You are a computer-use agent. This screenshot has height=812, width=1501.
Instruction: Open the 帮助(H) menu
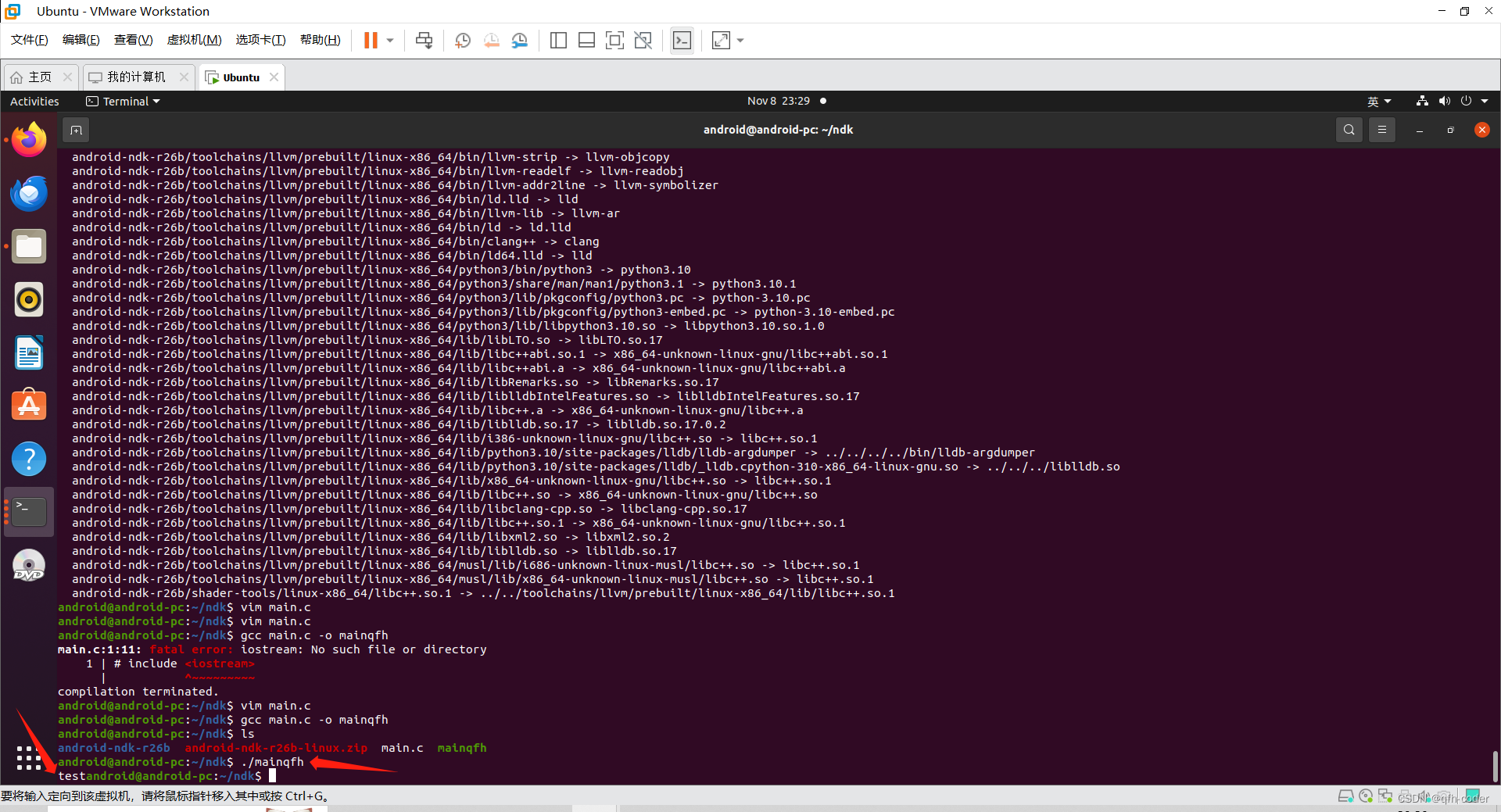(x=320, y=40)
